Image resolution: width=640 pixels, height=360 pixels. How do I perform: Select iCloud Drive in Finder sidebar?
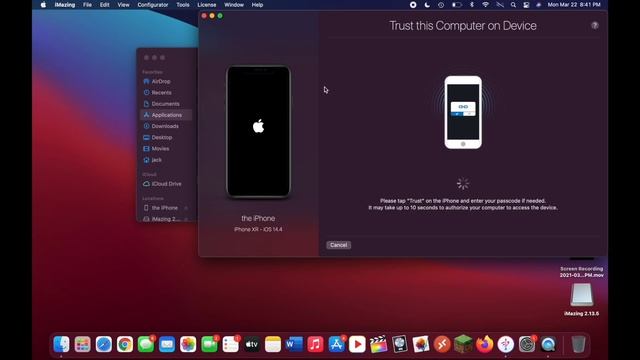tap(166, 184)
